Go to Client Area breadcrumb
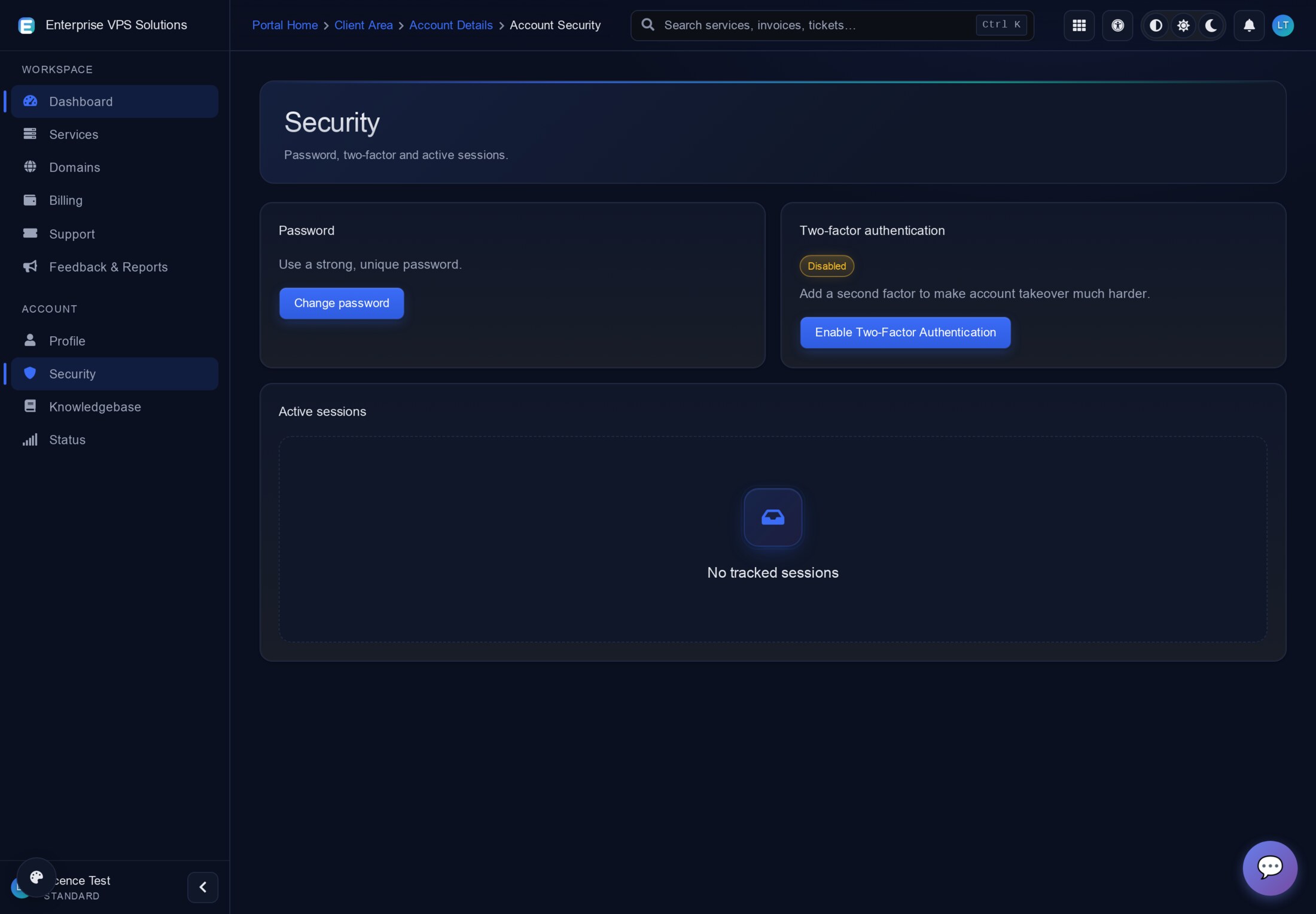 coord(363,25)
